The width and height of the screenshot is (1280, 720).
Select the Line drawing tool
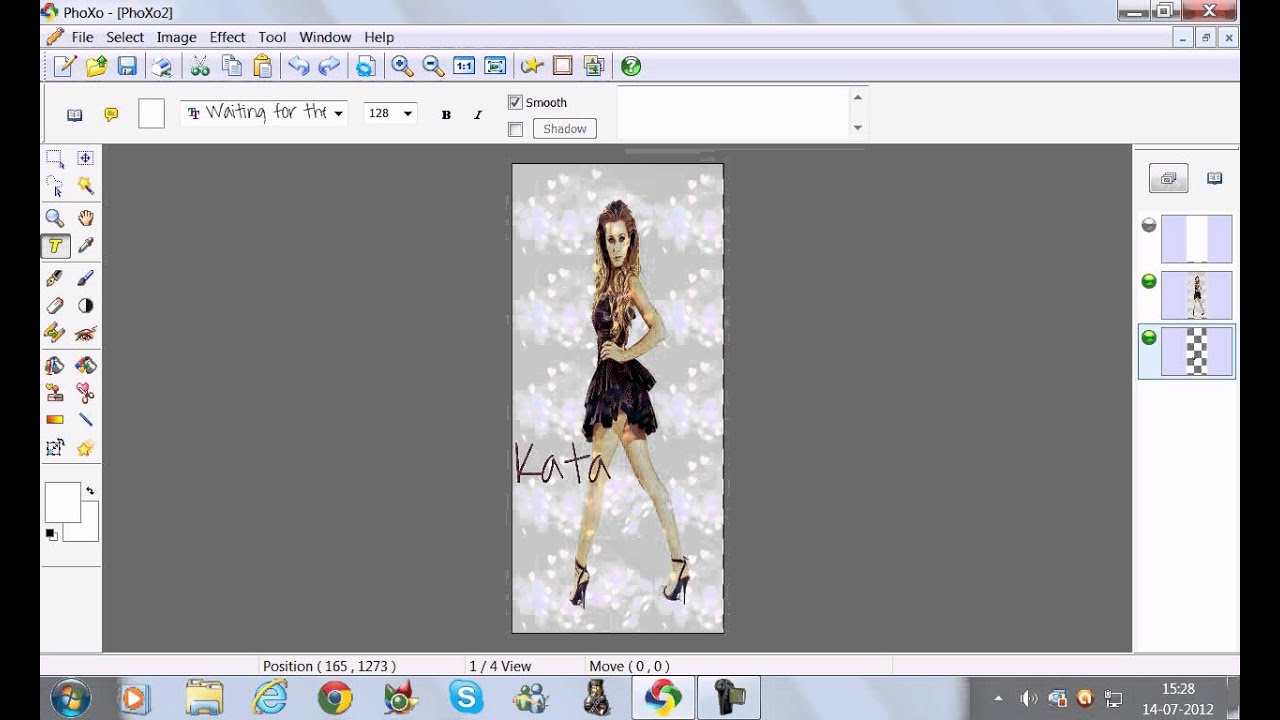[x=86, y=420]
